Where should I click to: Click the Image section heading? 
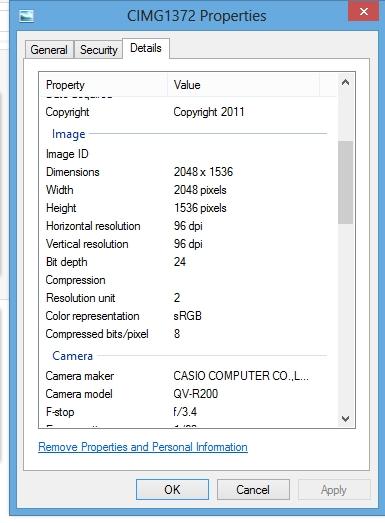[x=68, y=134]
